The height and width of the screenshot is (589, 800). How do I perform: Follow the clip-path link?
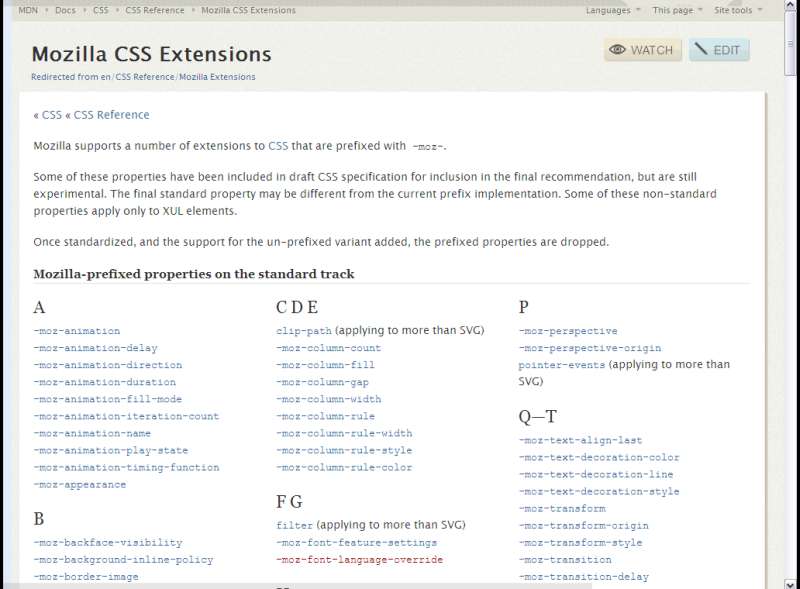pos(301,330)
